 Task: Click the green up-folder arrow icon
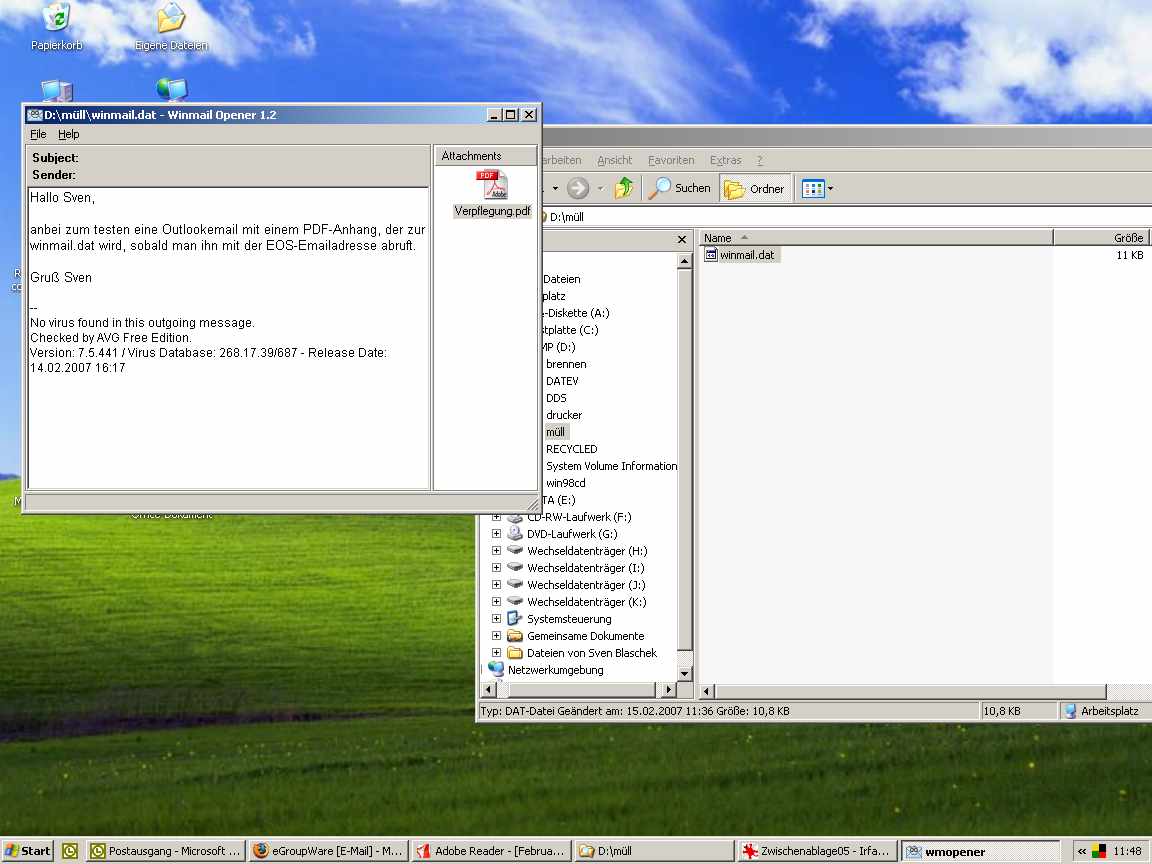pos(624,188)
